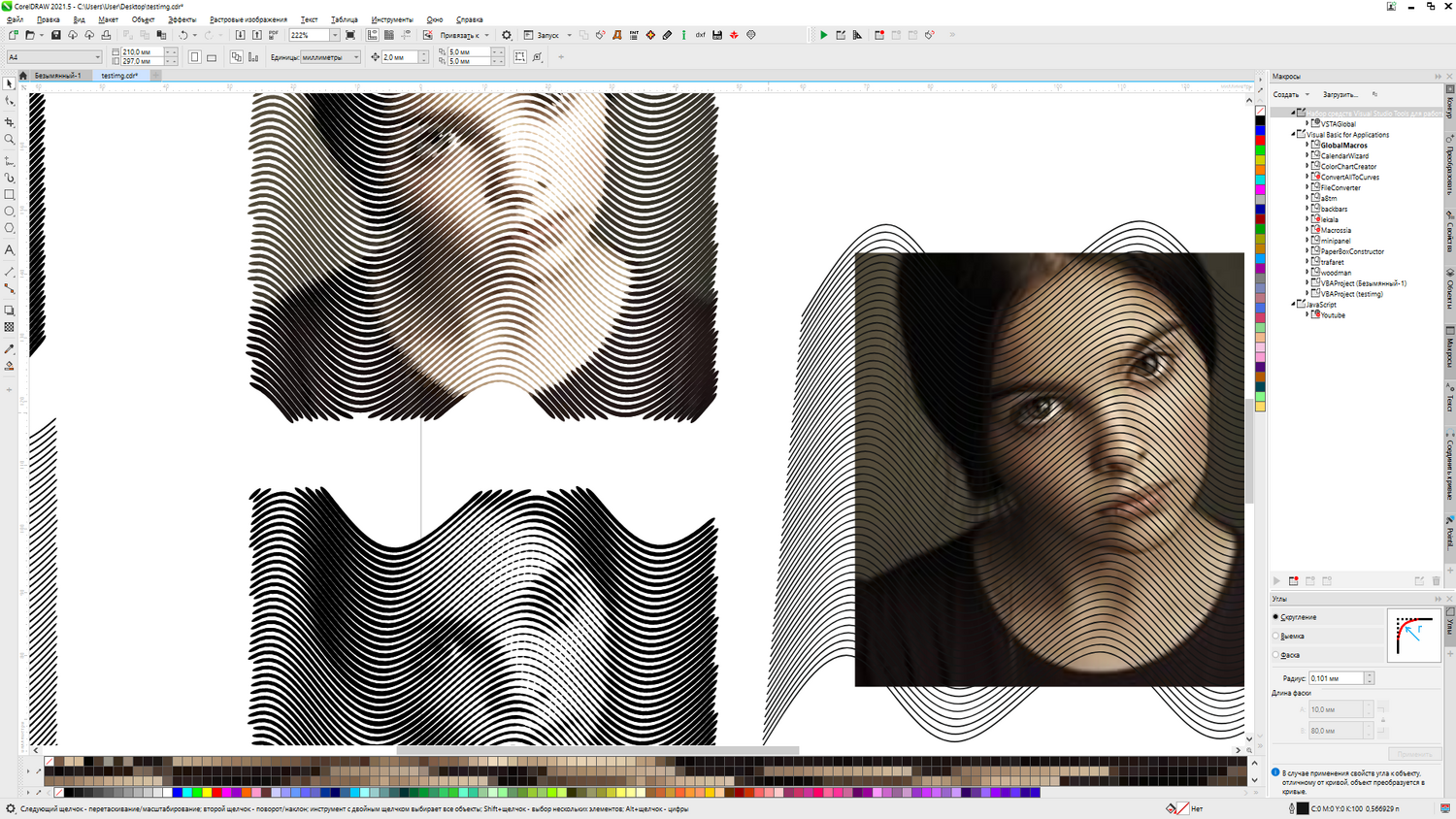
Task: Click the red swatch in the vertical palette
Action: point(1260,141)
